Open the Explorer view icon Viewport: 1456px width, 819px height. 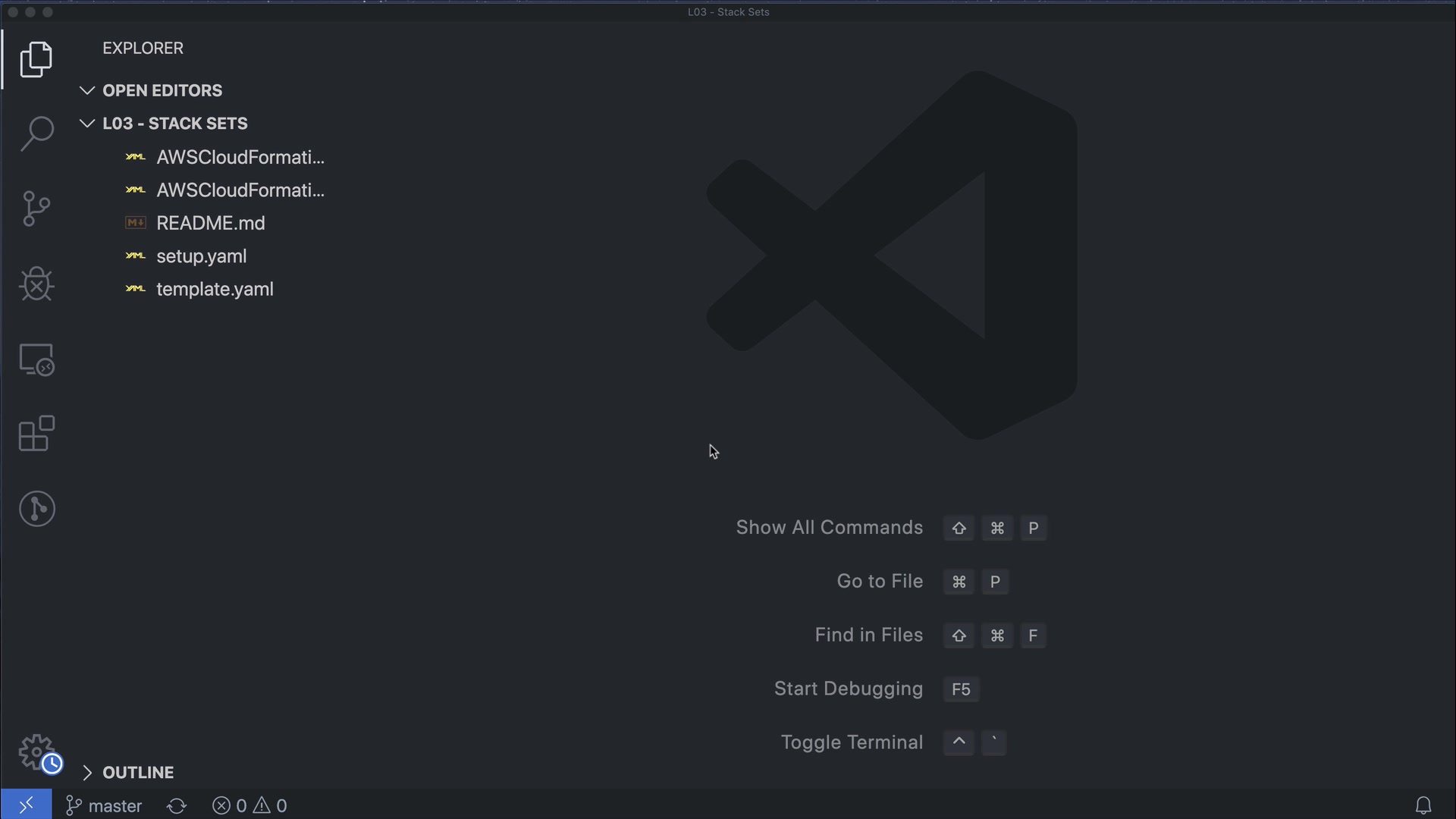(x=36, y=59)
